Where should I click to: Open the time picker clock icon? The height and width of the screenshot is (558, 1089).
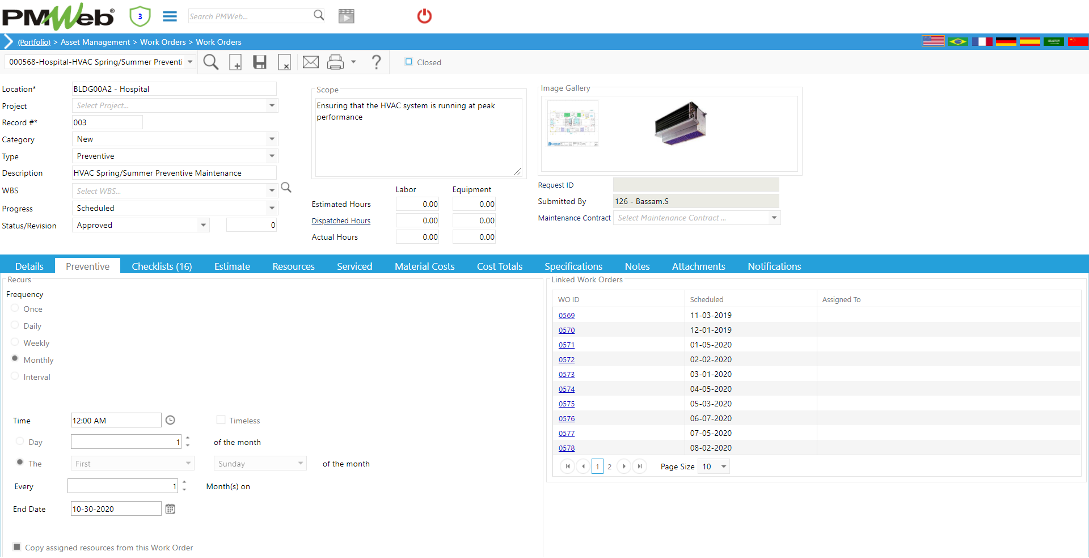(x=170, y=420)
